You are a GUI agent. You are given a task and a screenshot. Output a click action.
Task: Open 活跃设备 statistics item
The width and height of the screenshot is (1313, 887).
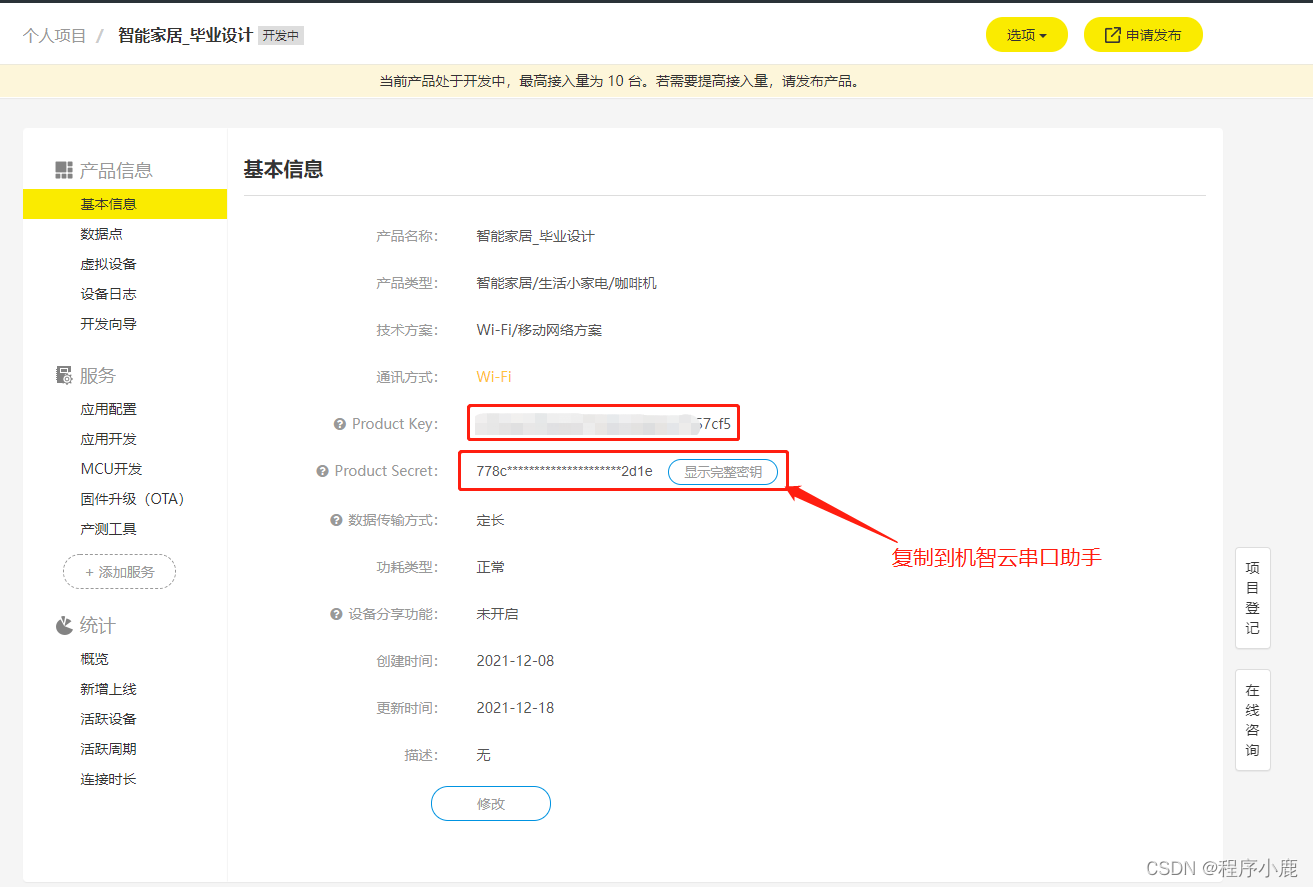109,719
